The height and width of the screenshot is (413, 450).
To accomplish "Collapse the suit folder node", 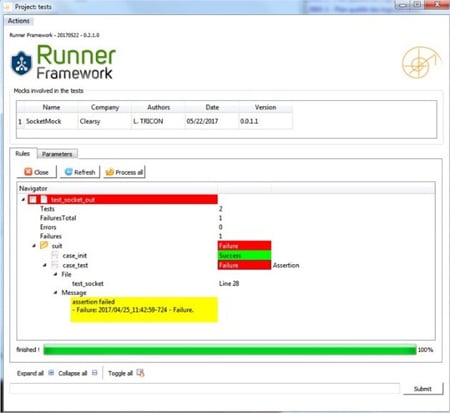I will pos(34,246).
